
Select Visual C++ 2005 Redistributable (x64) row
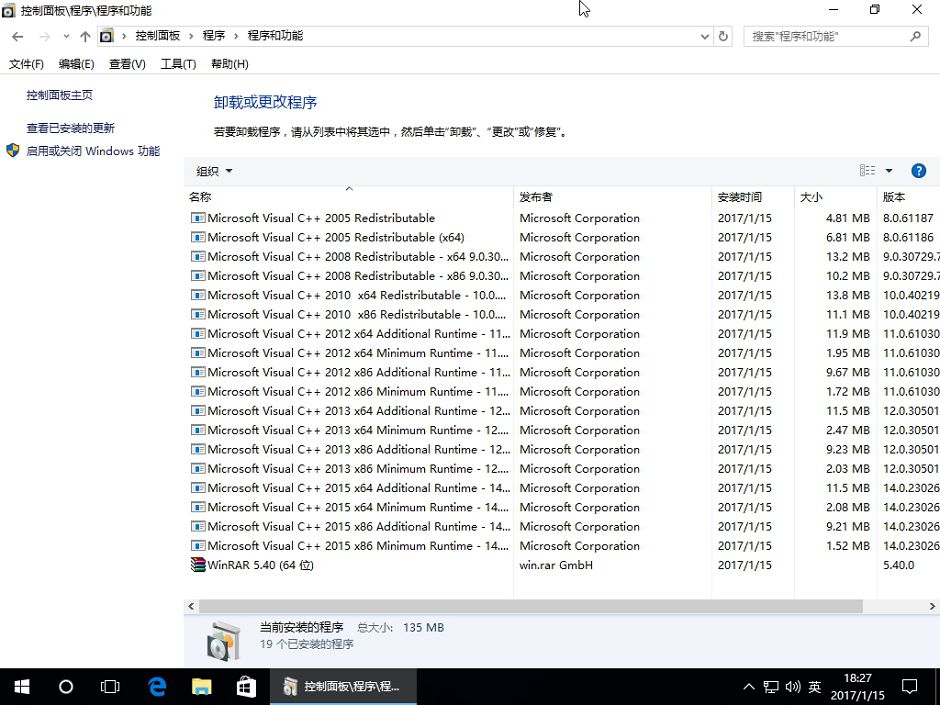[562, 237]
